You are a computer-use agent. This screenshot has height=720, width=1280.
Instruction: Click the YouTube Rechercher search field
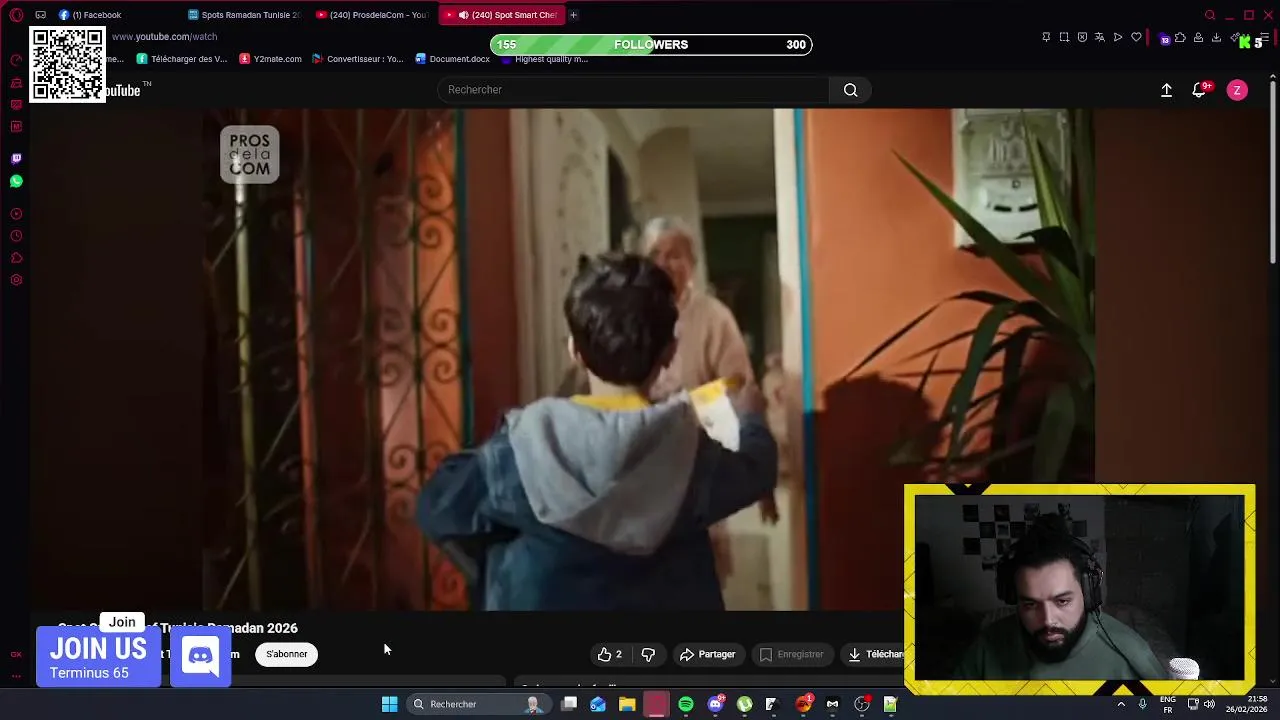click(x=633, y=90)
